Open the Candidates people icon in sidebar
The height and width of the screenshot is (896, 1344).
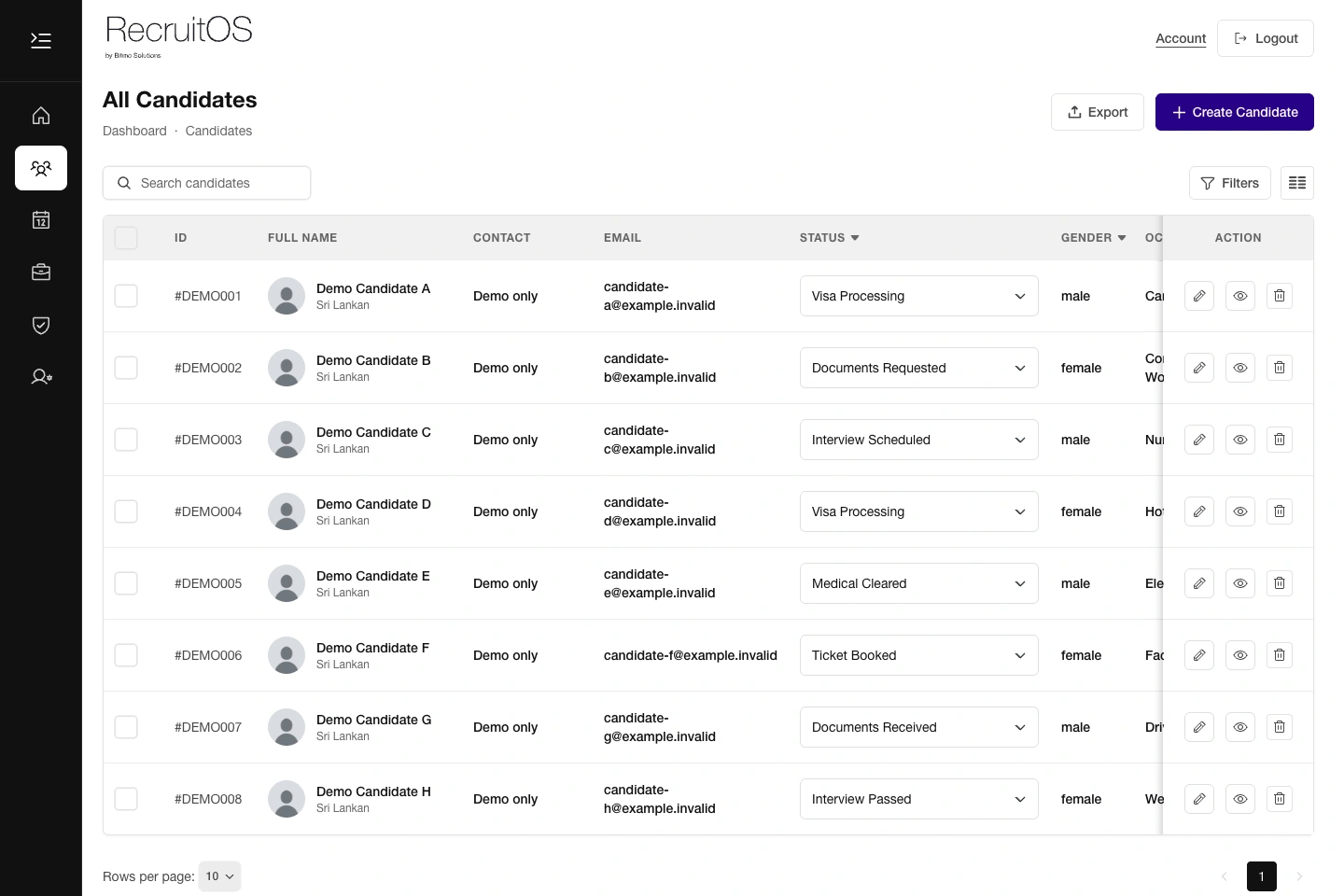[41, 168]
